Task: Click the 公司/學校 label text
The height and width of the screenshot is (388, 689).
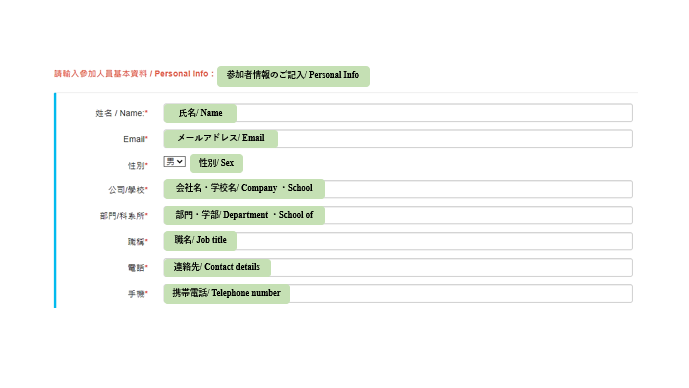Action: [x=128, y=190]
